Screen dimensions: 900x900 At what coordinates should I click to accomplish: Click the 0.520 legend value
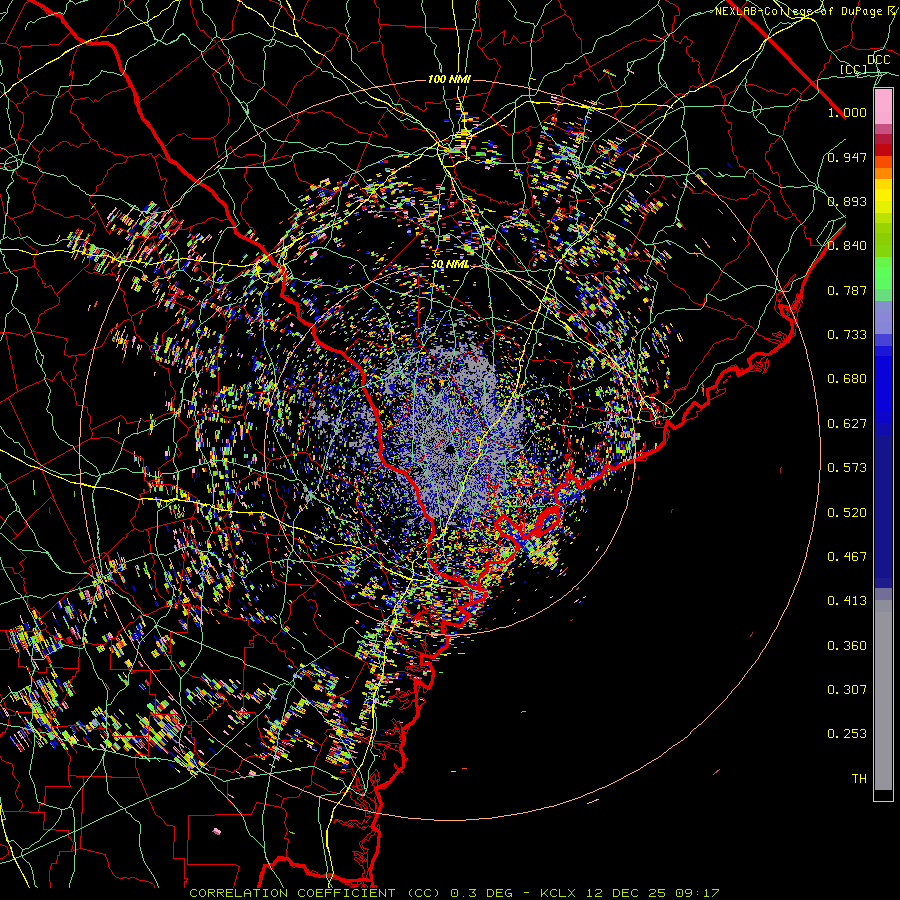(x=847, y=513)
